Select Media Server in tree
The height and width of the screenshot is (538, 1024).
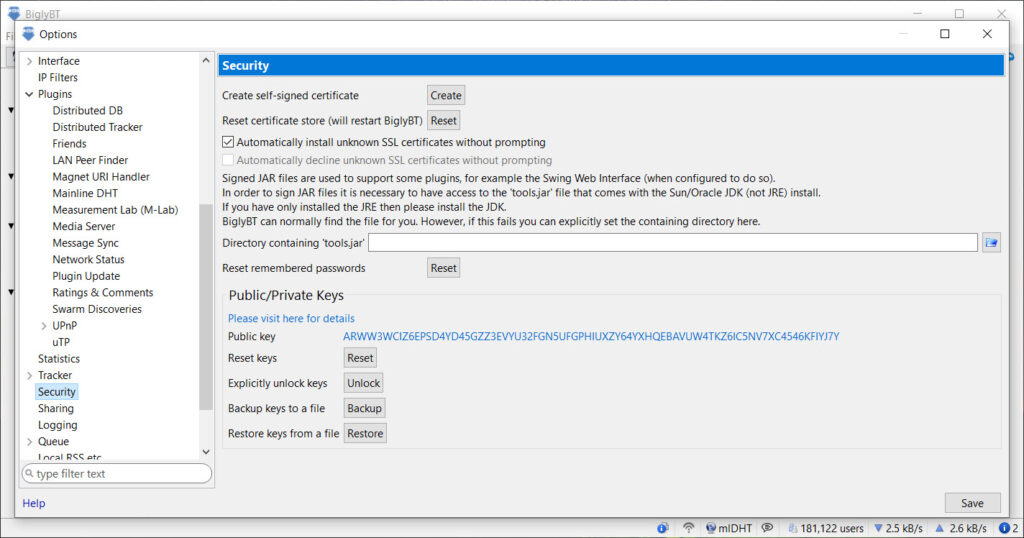pyautogui.click(x=84, y=226)
